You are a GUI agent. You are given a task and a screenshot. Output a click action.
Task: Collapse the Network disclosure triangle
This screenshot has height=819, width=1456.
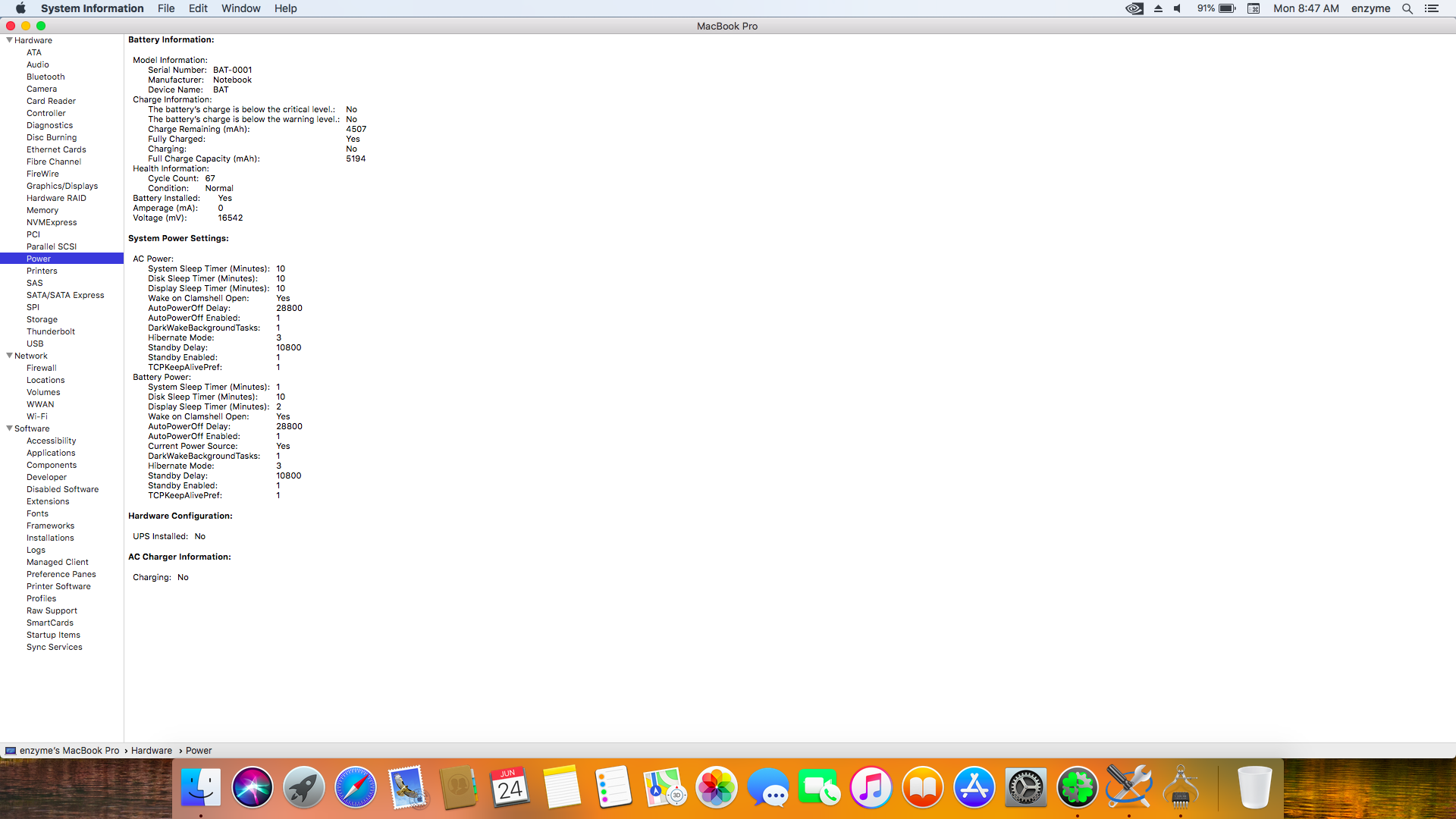pyautogui.click(x=9, y=356)
